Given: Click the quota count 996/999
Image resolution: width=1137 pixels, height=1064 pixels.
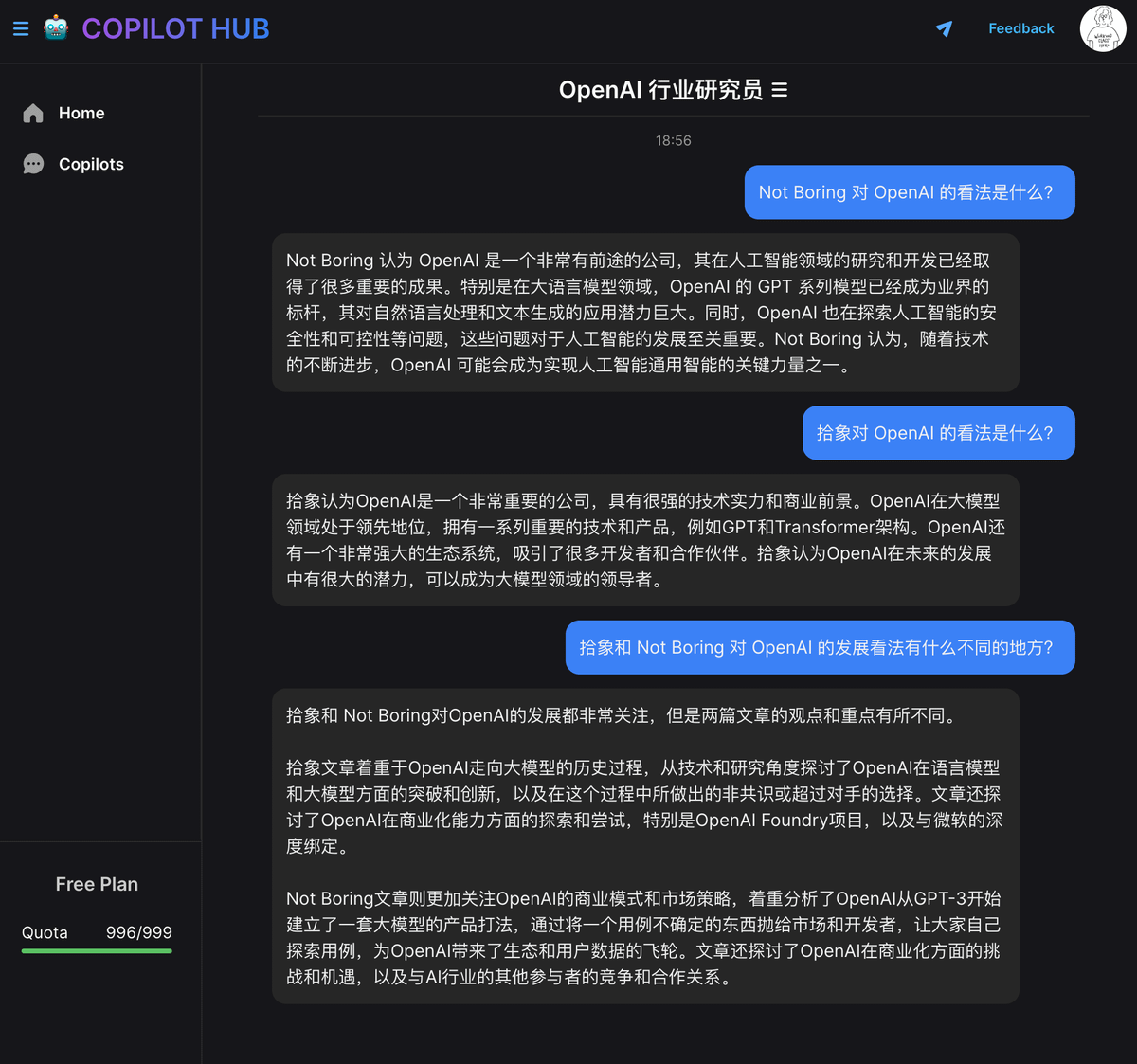Looking at the screenshot, I should (x=138, y=932).
